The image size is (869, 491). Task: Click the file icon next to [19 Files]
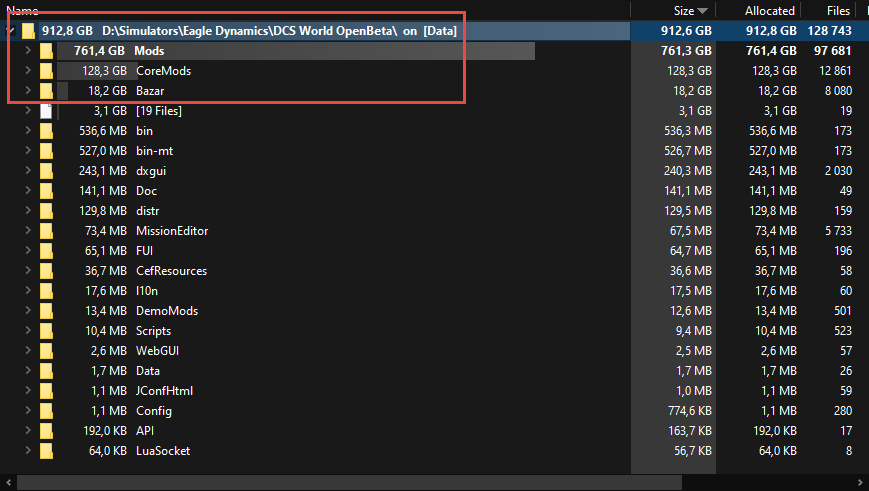click(x=47, y=111)
